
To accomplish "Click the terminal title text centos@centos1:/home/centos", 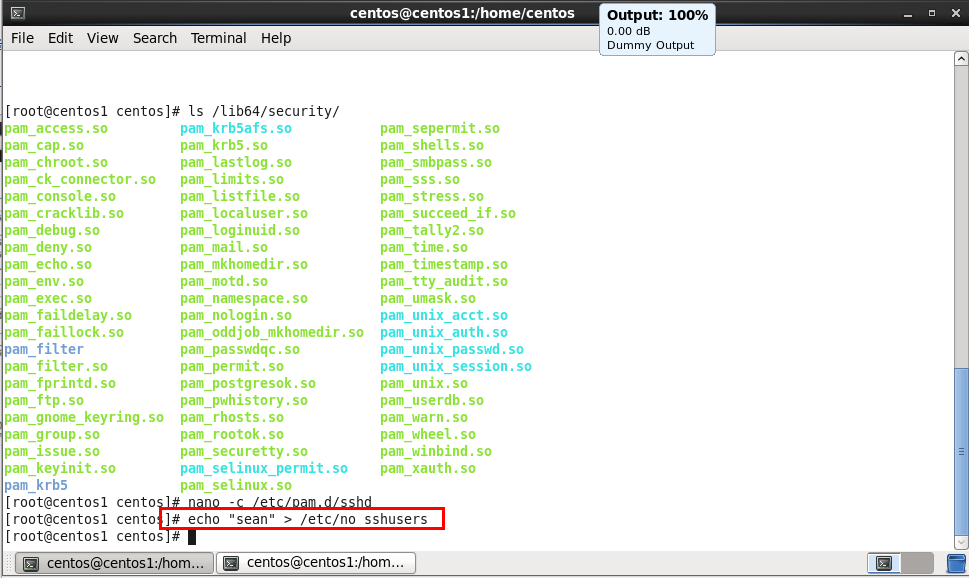I will (462, 13).
